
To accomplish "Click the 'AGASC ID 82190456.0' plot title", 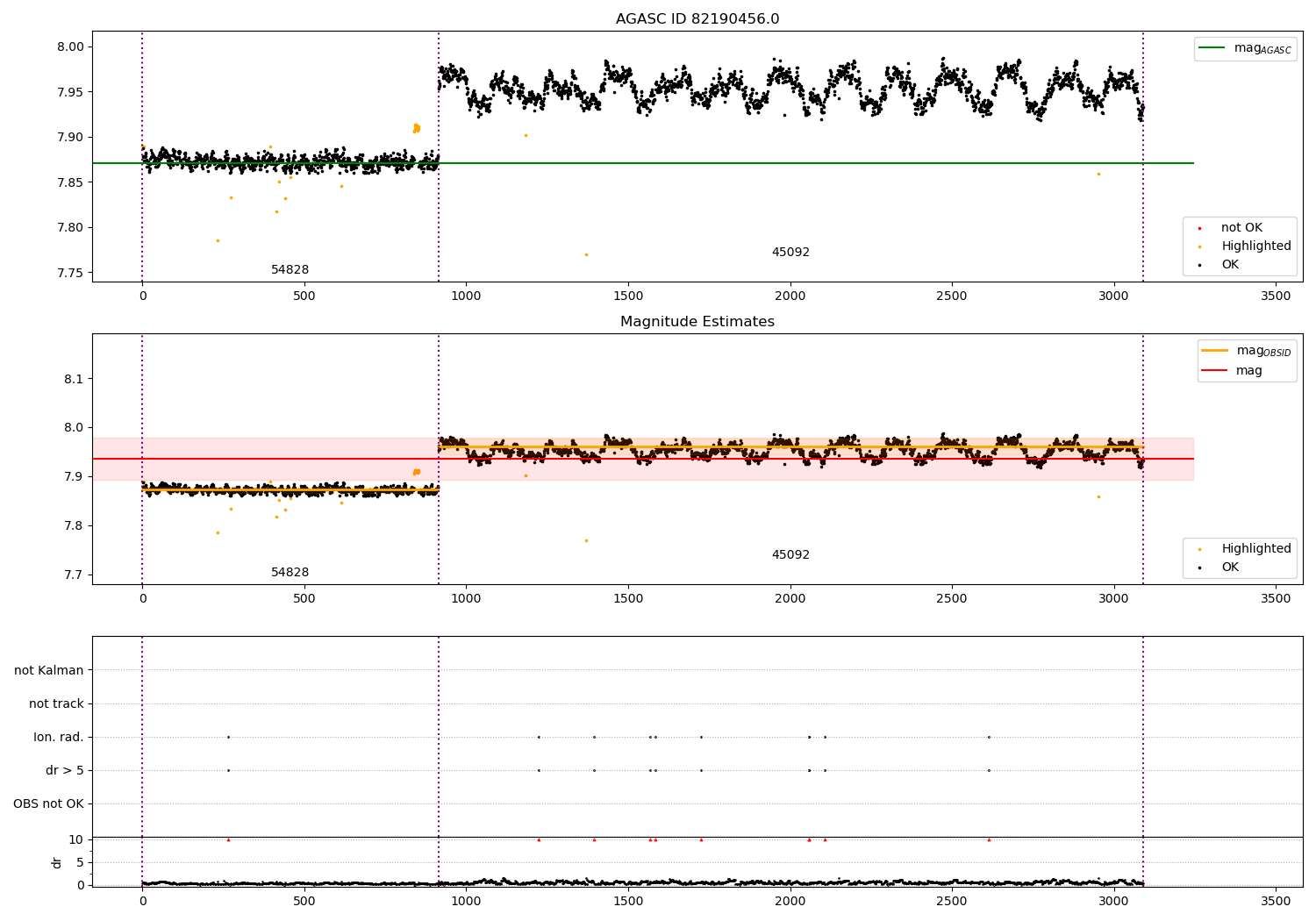I will pyautogui.click(x=697, y=19).
